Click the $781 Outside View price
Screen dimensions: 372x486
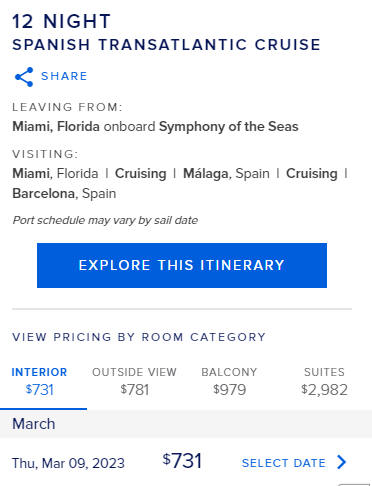pyautogui.click(x=134, y=390)
